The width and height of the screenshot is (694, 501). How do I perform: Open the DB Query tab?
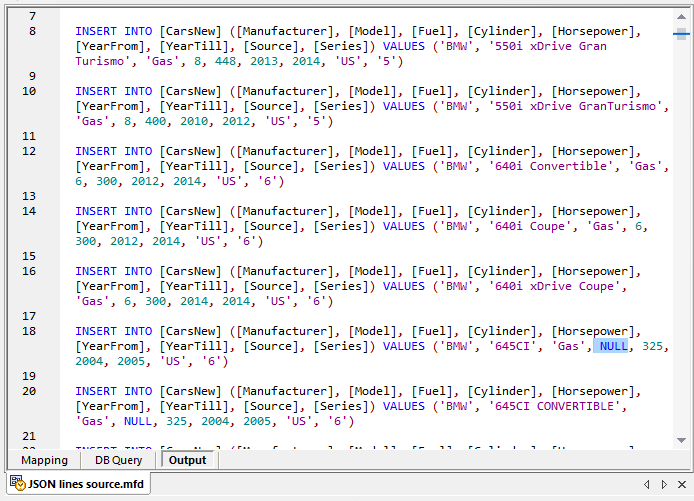(117, 460)
